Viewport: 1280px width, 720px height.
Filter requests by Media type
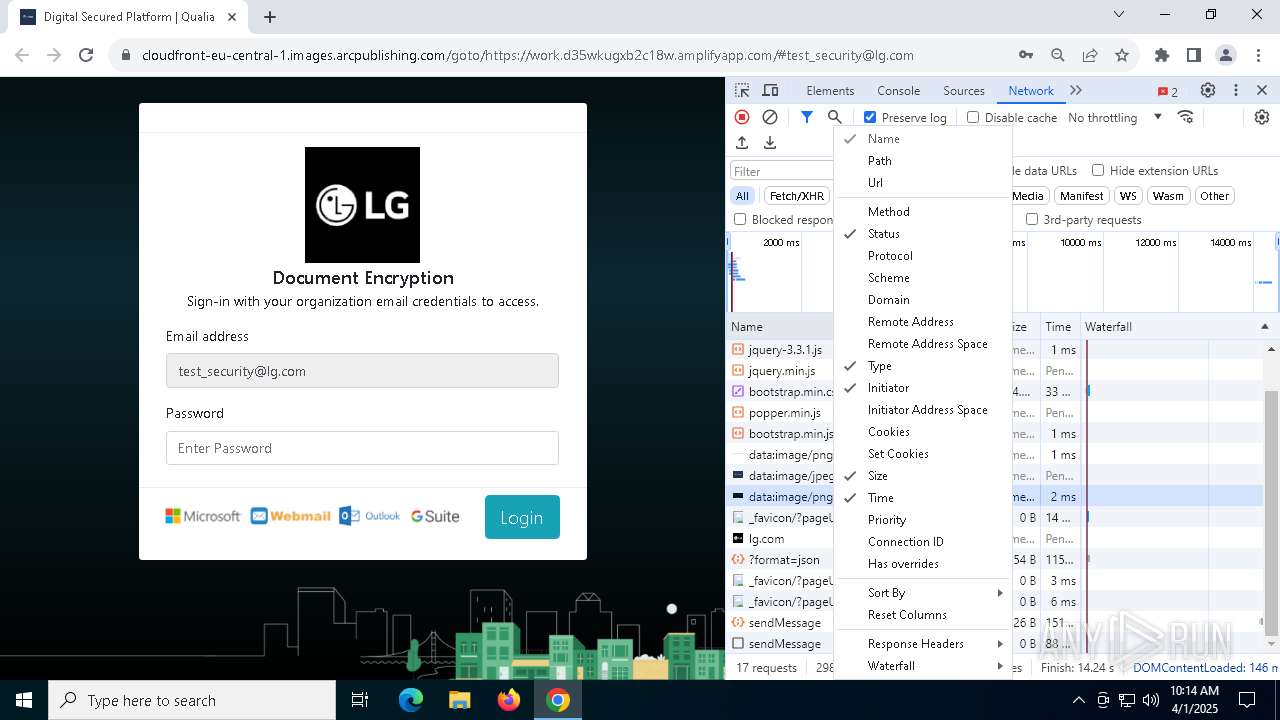pyautogui.click(x=1028, y=196)
